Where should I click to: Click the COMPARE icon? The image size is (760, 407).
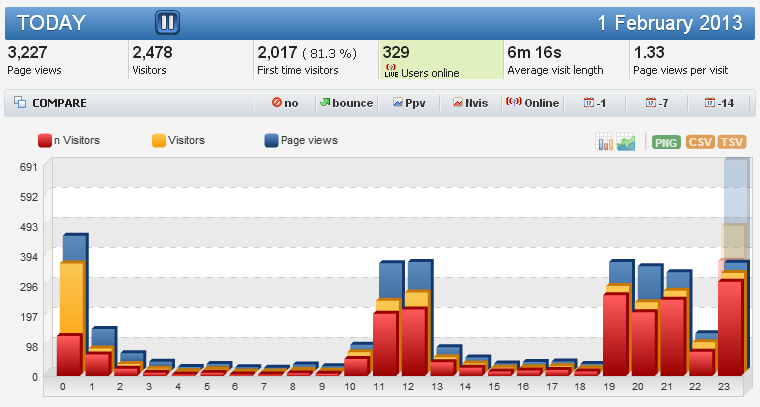pos(20,103)
